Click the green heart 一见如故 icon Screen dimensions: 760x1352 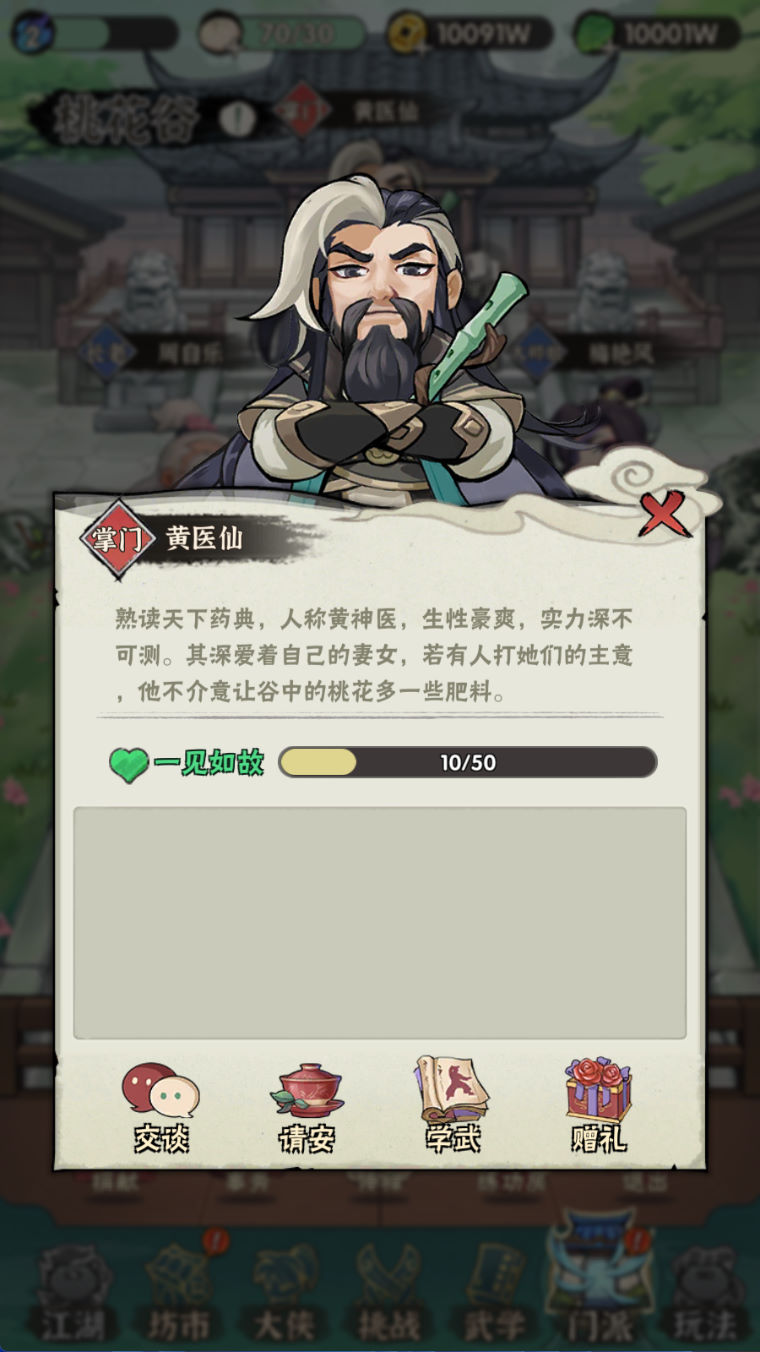129,765
